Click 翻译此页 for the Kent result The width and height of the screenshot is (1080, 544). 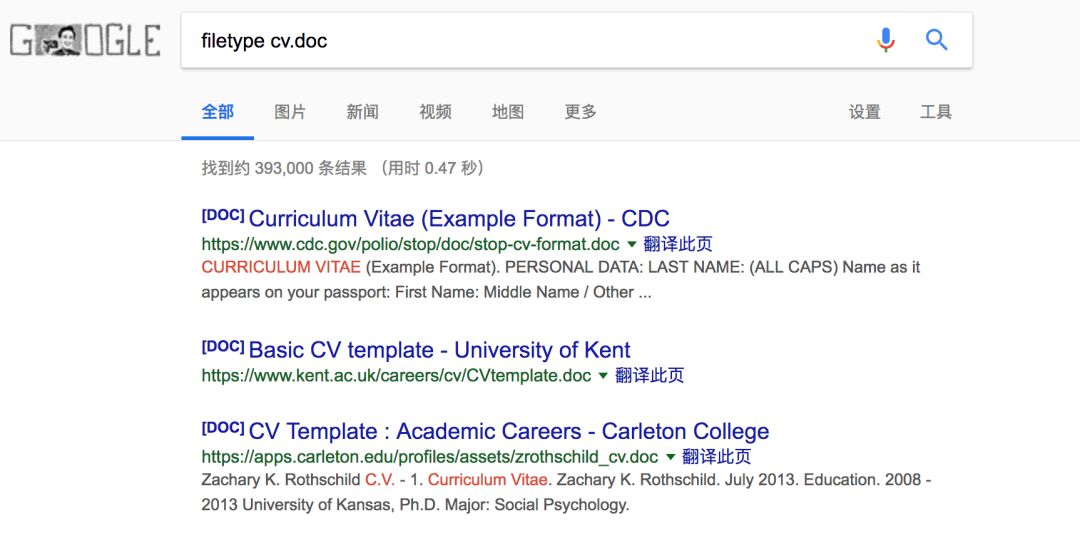(650, 375)
